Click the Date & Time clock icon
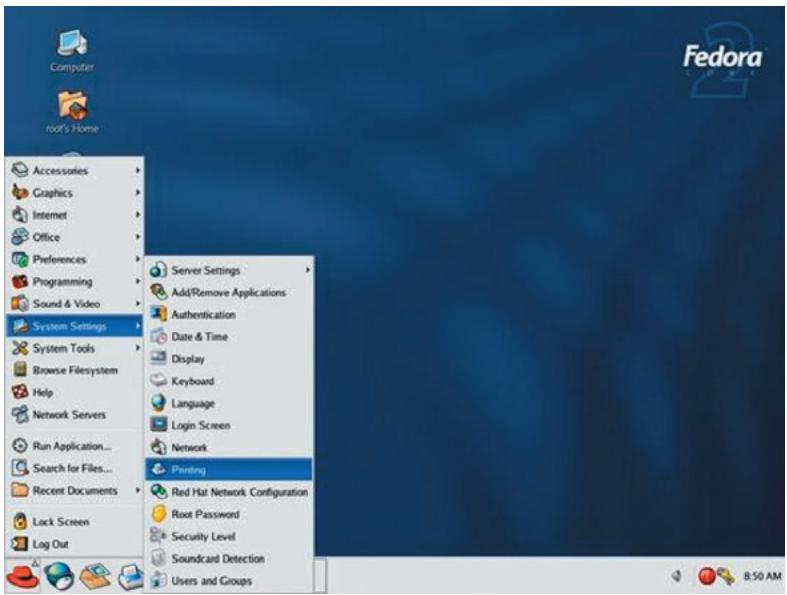The width and height of the screenshot is (787, 595). 159,336
